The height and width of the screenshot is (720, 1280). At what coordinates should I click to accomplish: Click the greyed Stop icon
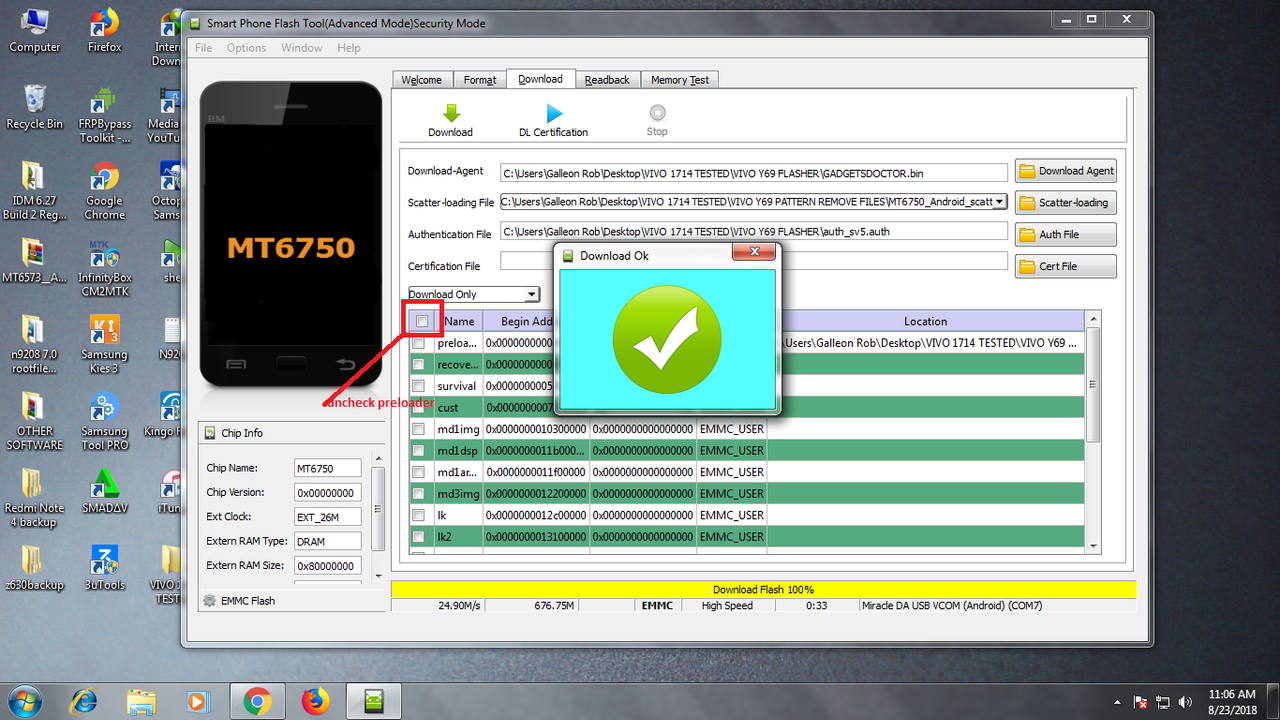(x=657, y=113)
